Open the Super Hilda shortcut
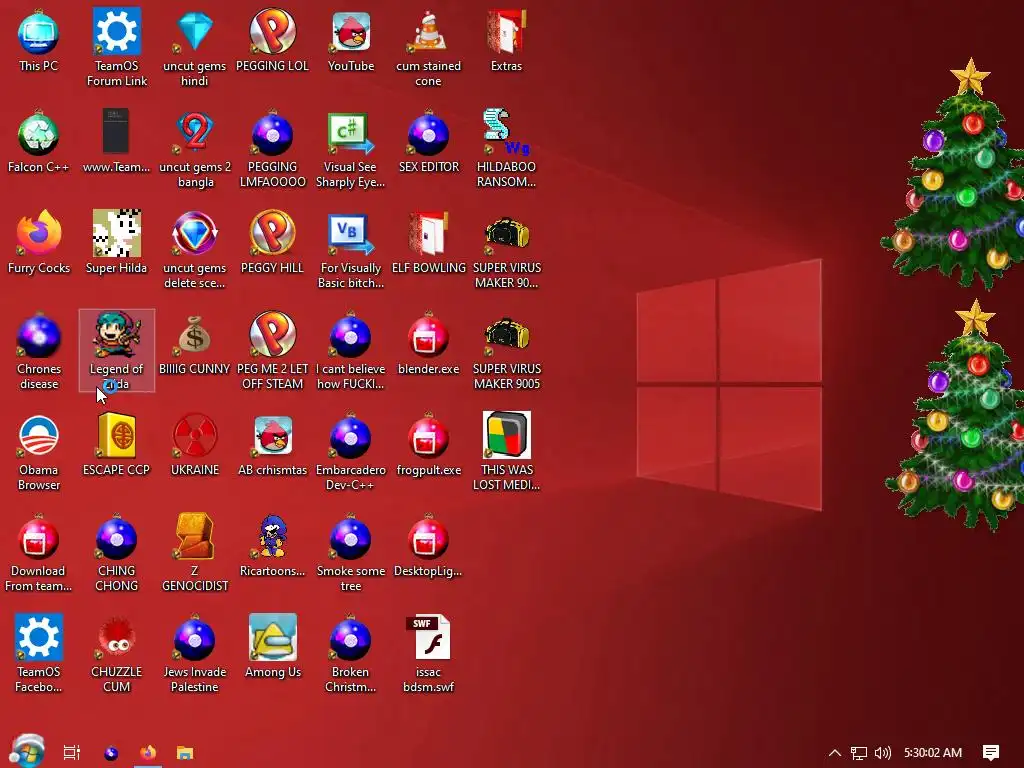Image resolution: width=1024 pixels, height=768 pixels. coord(116,243)
